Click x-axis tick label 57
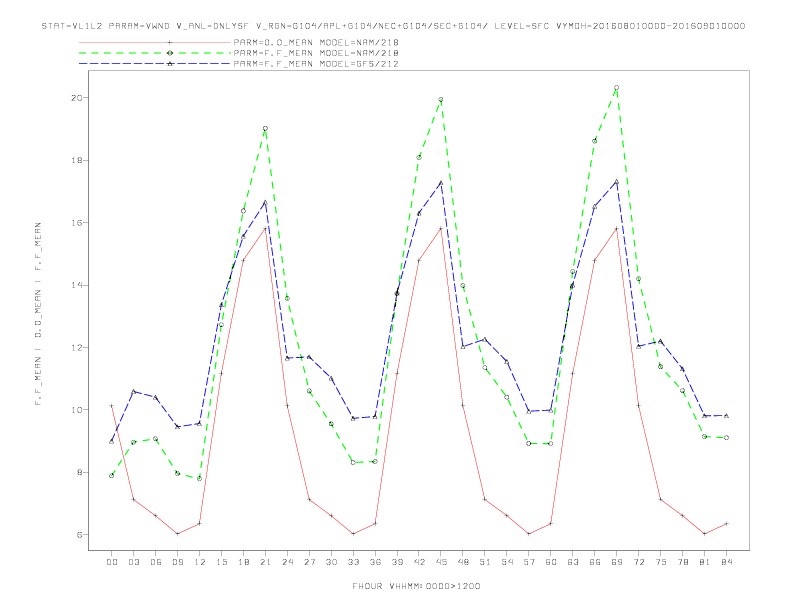 [x=529, y=562]
